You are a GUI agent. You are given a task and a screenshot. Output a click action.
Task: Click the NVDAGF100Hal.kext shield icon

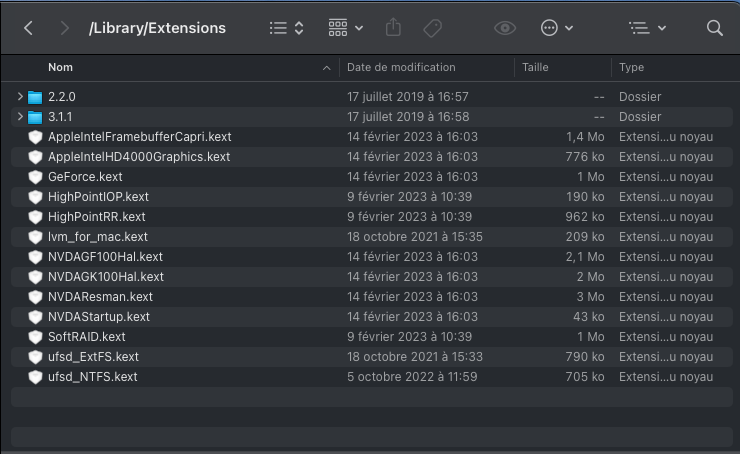click(x=35, y=257)
